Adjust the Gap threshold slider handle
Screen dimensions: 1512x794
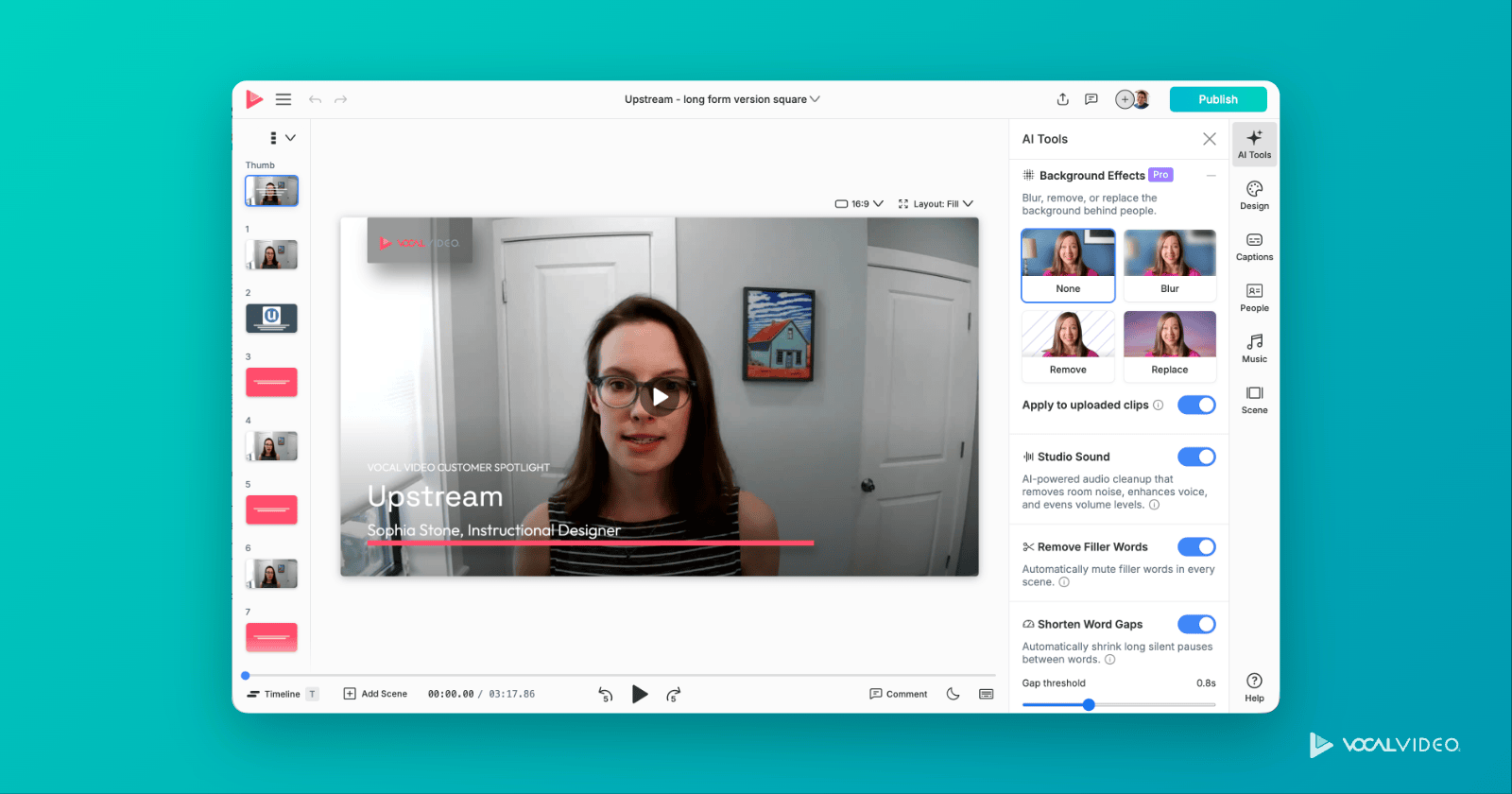[1089, 704]
